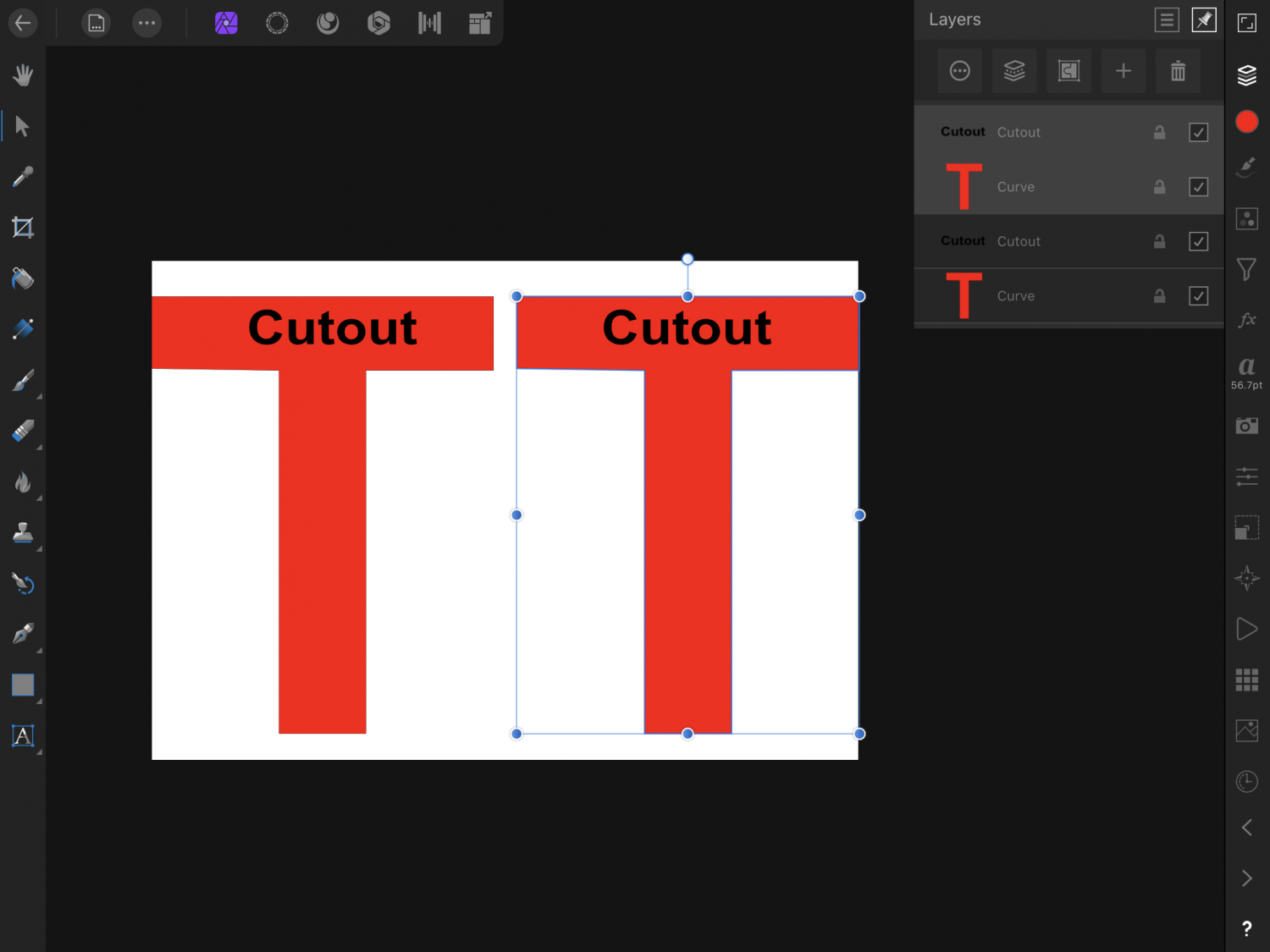Open the Layers panel list menu
The image size is (1270, 952).
coord(1167,19)
